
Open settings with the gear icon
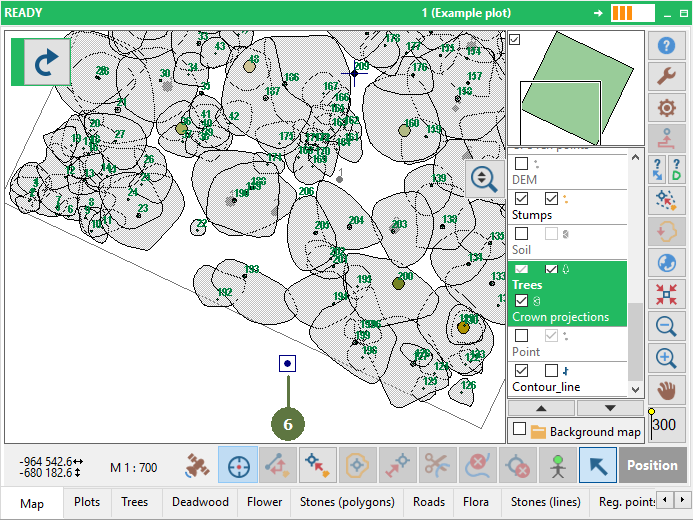(x=666, y=107)
